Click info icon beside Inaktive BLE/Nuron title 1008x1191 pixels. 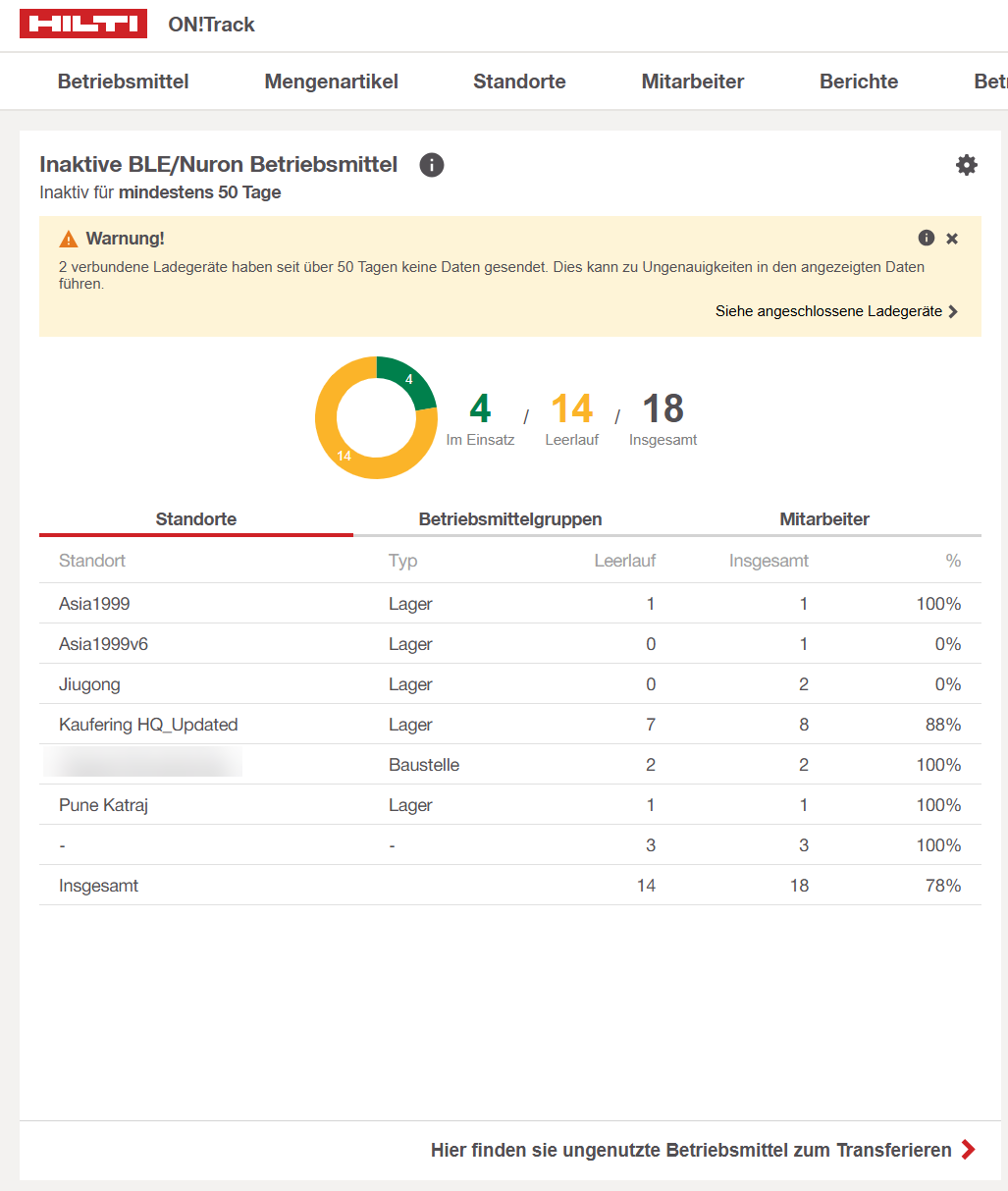(x=432, y=165)
